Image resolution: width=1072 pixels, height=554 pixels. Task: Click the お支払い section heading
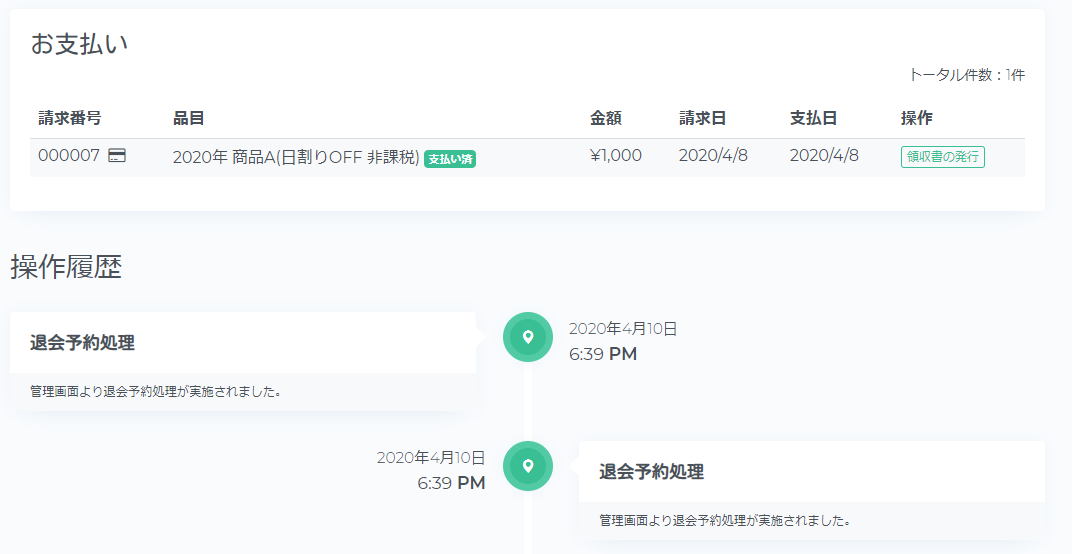click(79, 44)
